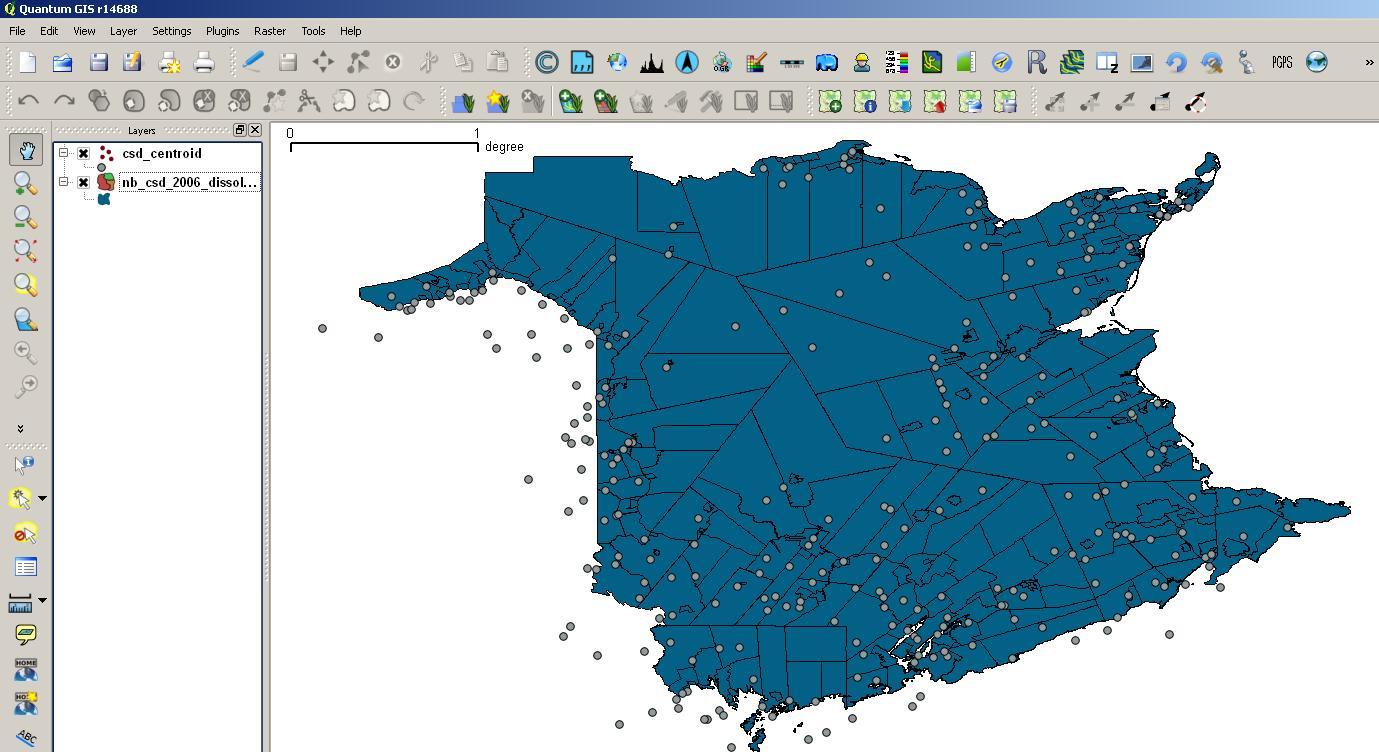Click the Zoom to Layer icon
Viewport: 1379px width, 752px height.
tap(26, 319)
